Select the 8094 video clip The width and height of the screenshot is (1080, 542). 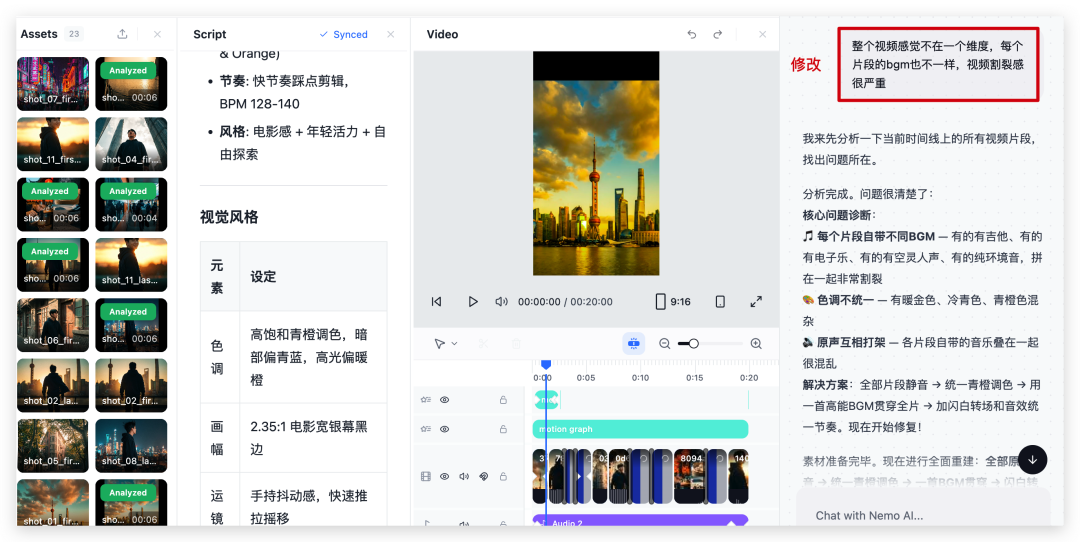tap(689, 477)
